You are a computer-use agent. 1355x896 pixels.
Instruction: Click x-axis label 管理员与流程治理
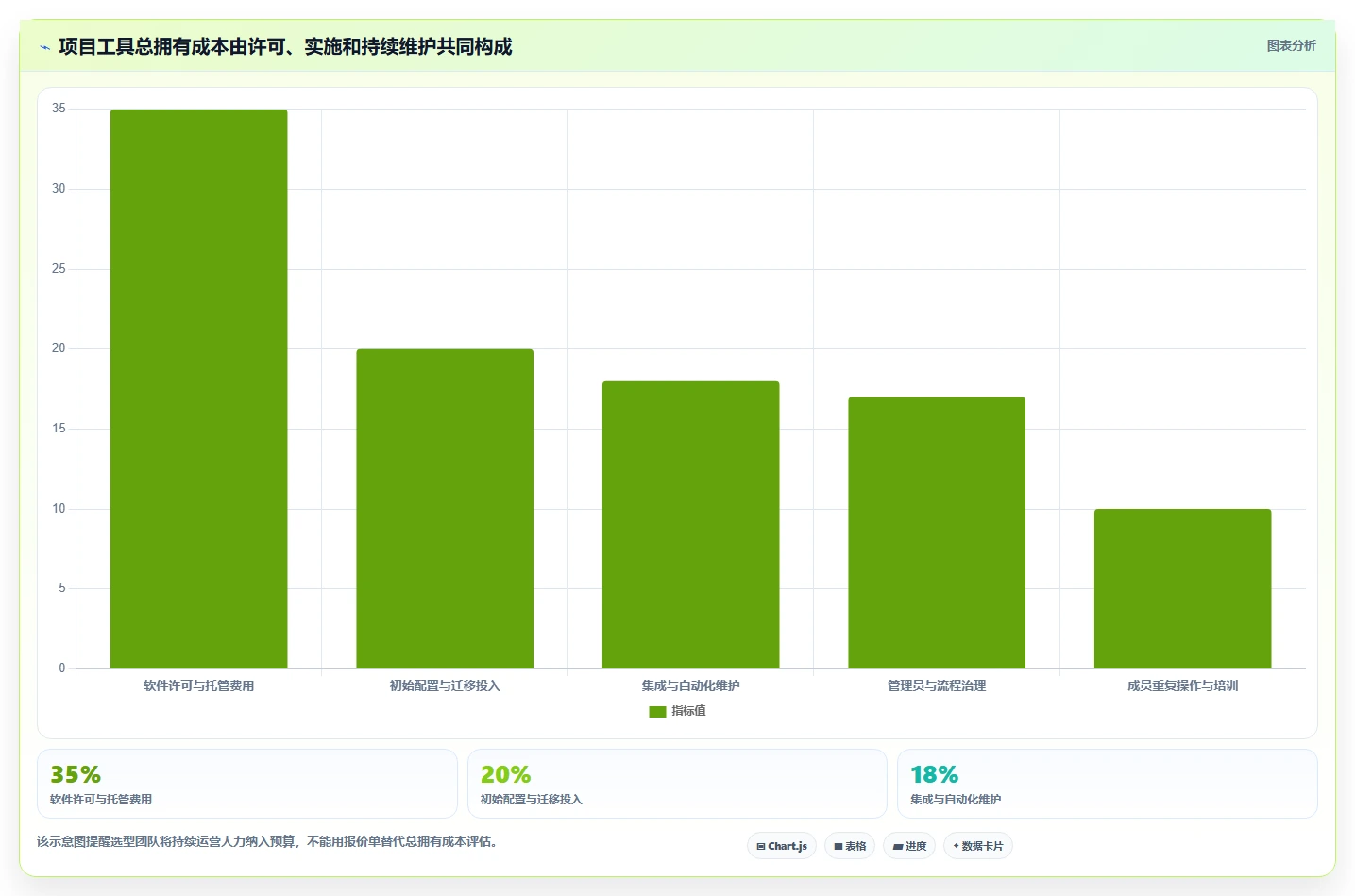click(937, 685)
